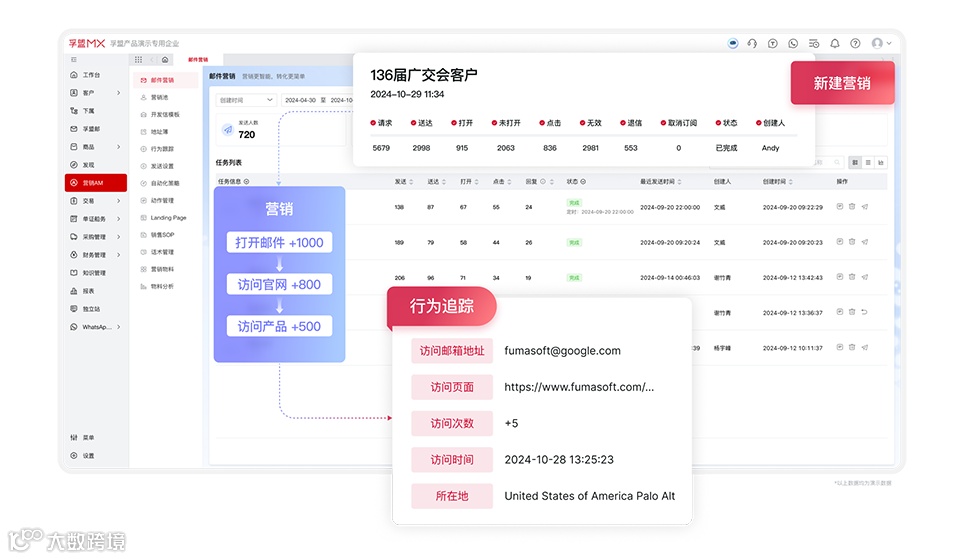Expand the 商品 sidebar menu
Image resolution: width=964 pixels, height=559 pixels.
[97, 147]
